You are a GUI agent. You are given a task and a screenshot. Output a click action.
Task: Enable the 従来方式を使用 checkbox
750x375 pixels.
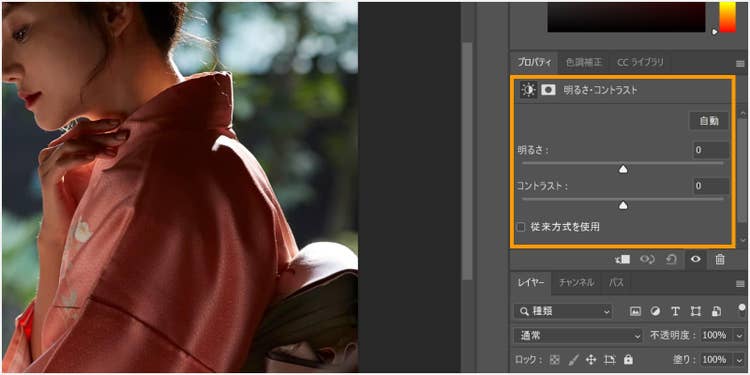coord(521,227)
